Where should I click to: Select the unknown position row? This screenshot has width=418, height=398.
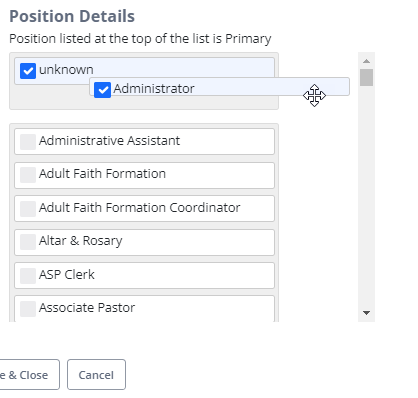click(x=144, y=71)
